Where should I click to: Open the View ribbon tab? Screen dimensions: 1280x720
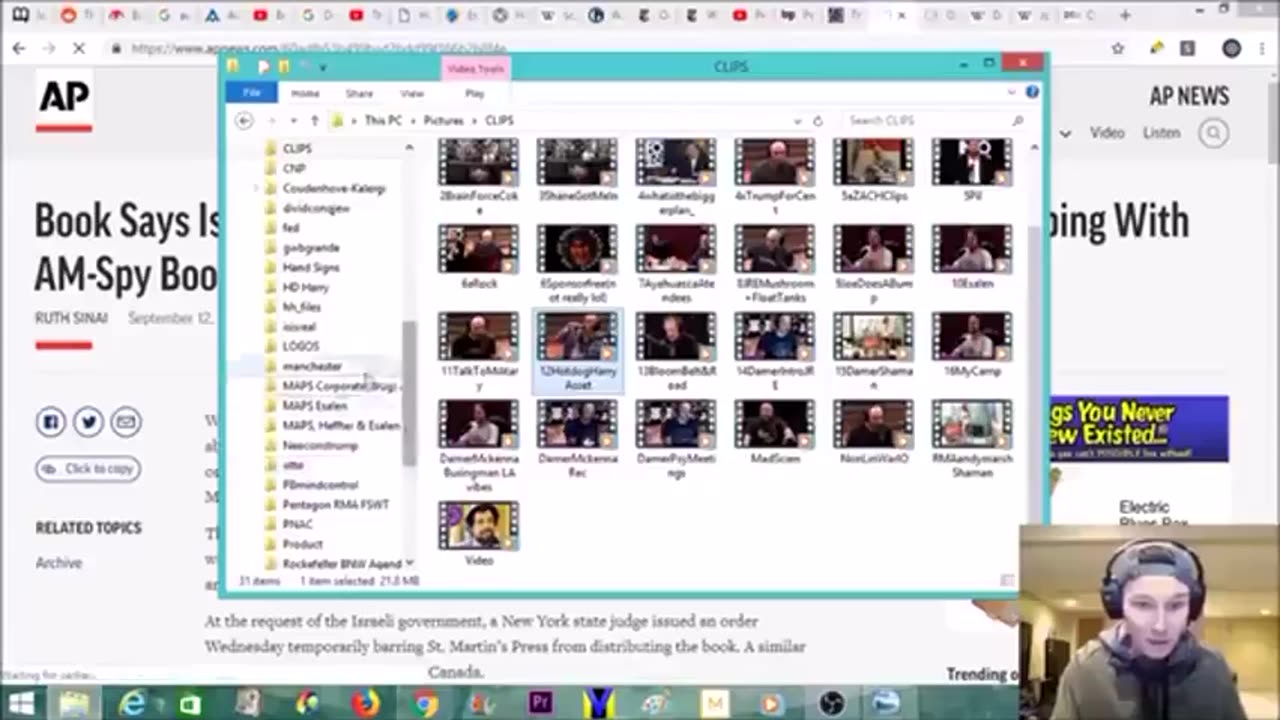412,93
